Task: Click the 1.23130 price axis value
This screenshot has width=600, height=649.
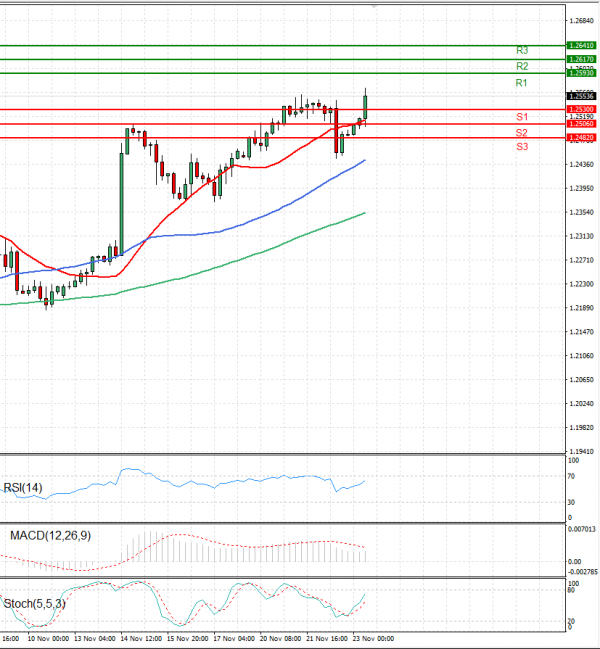Action: click(x=581, y=236)
